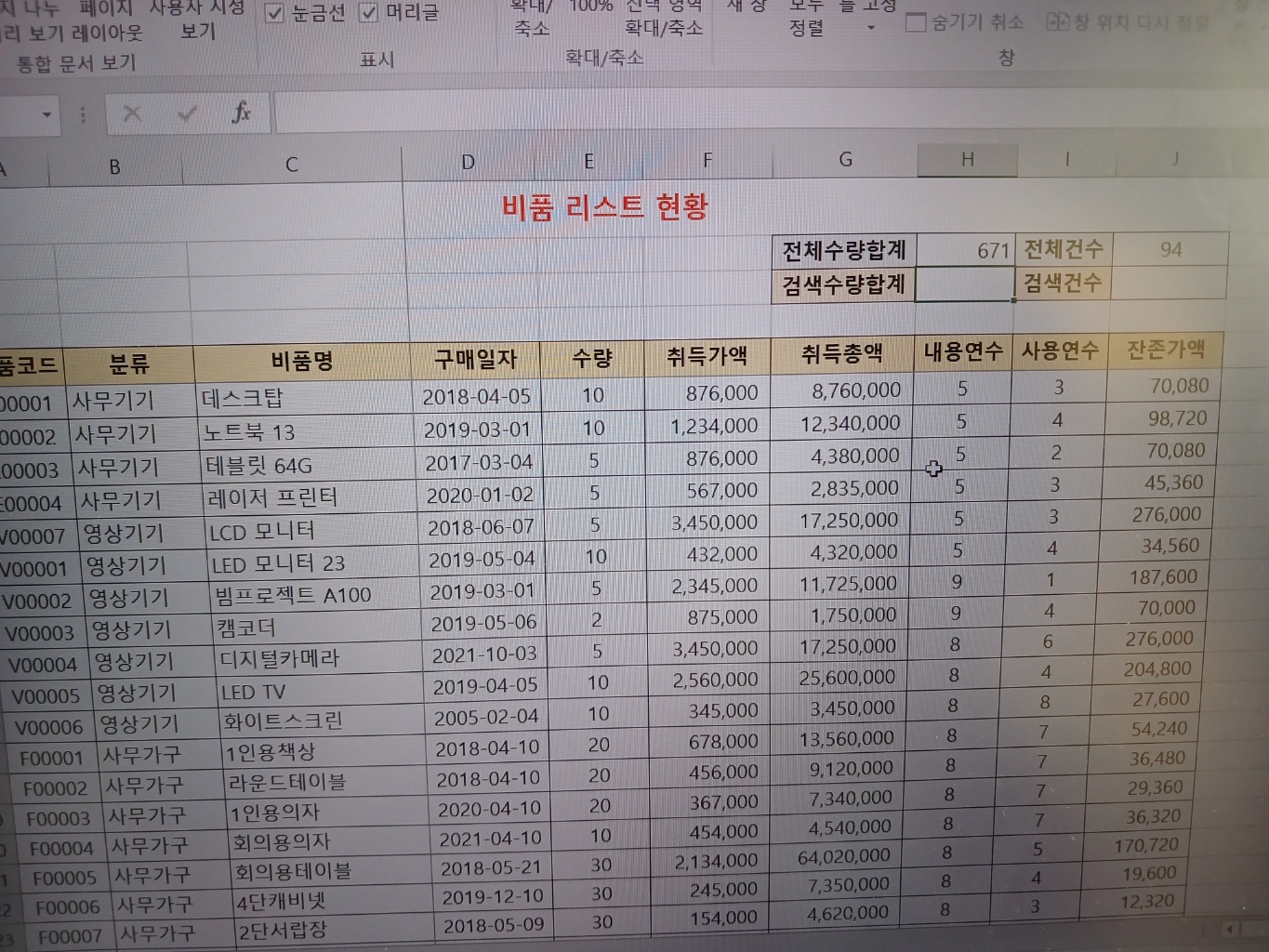Click inside the formula bar input
This screenshot has width=1269, height=952.
(744, 113)
